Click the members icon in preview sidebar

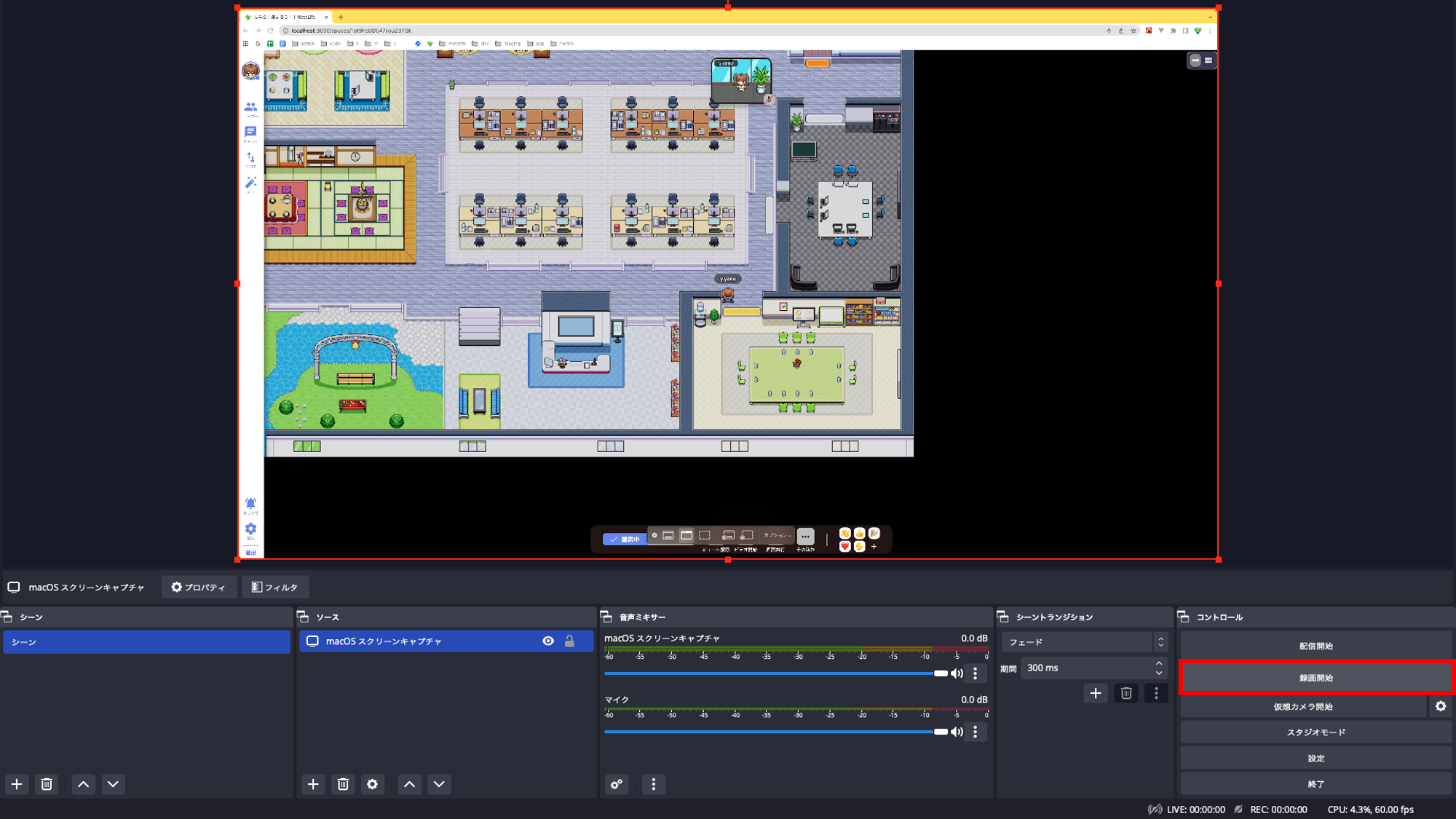[x=250, y=107]
